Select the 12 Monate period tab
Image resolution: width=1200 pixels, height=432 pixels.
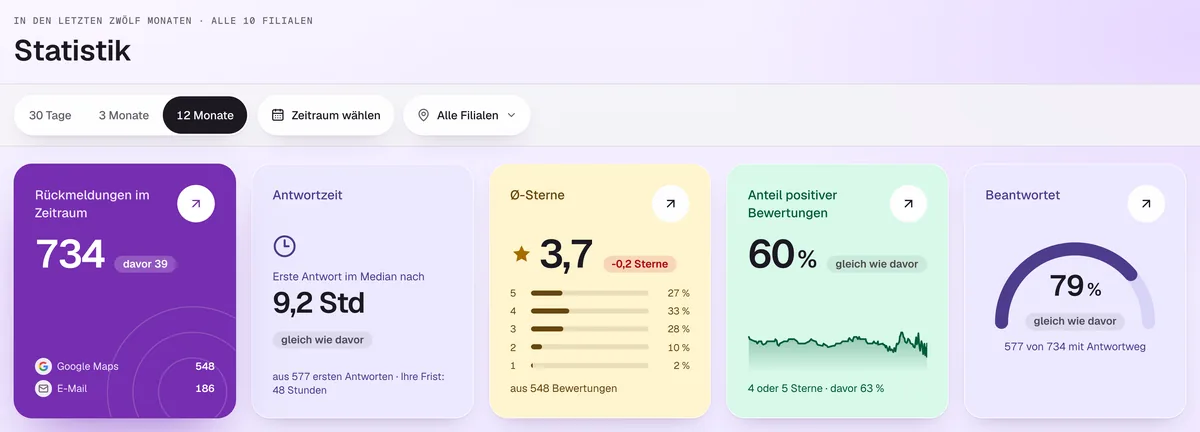click(205, 115)
